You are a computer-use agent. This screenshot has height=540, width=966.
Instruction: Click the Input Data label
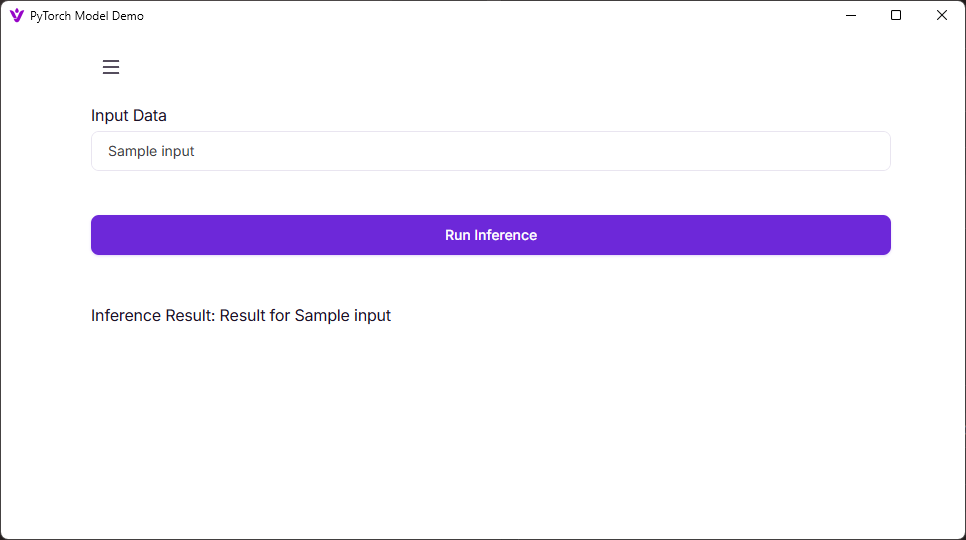pyautogui.click(x=129, y=116)
